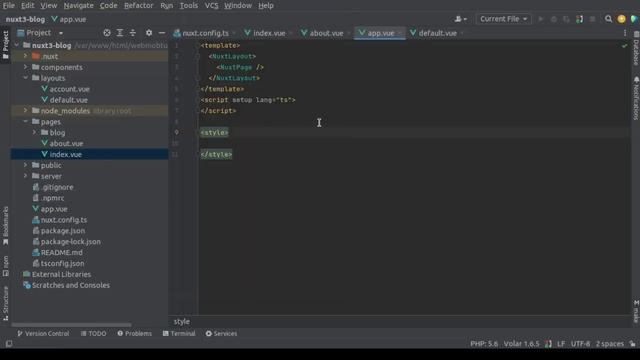Open the Version Control tool window
Screen dimensions: 640x360
(43, 333)
